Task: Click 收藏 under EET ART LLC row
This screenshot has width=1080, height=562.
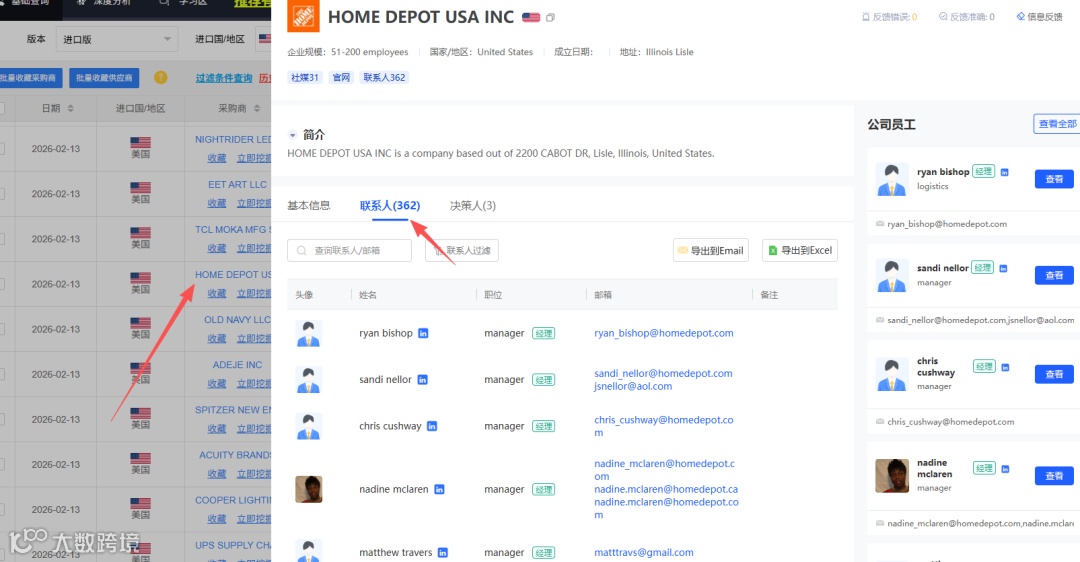Action: tap(217, 203)
